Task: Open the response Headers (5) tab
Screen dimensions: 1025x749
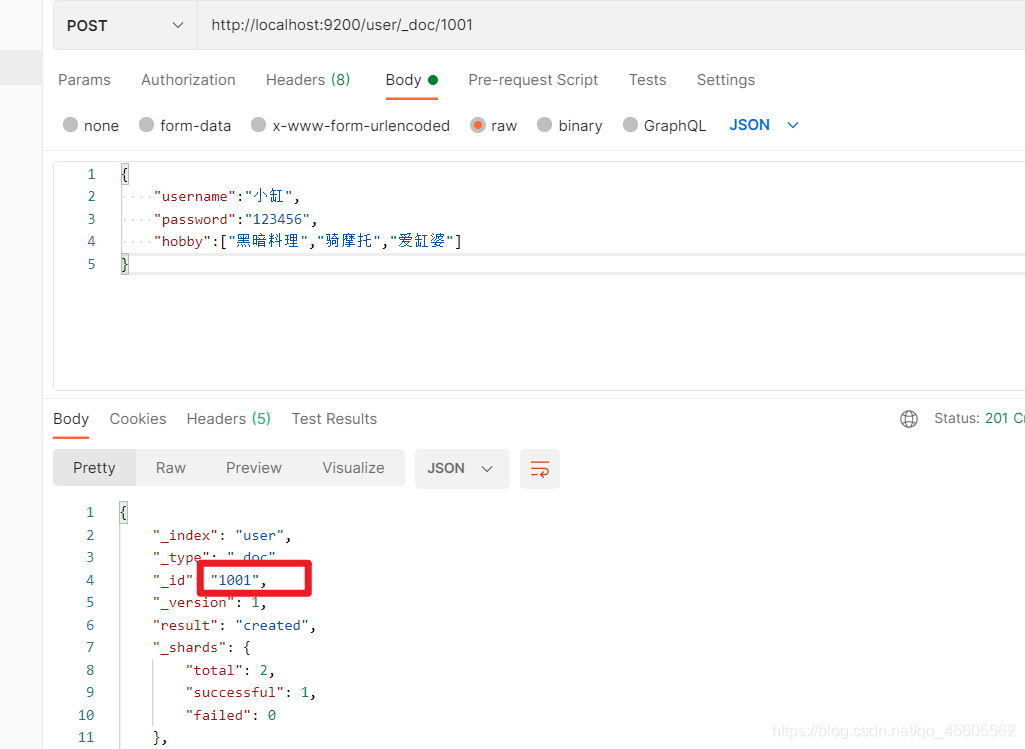Action: click(x=228, y=419)
